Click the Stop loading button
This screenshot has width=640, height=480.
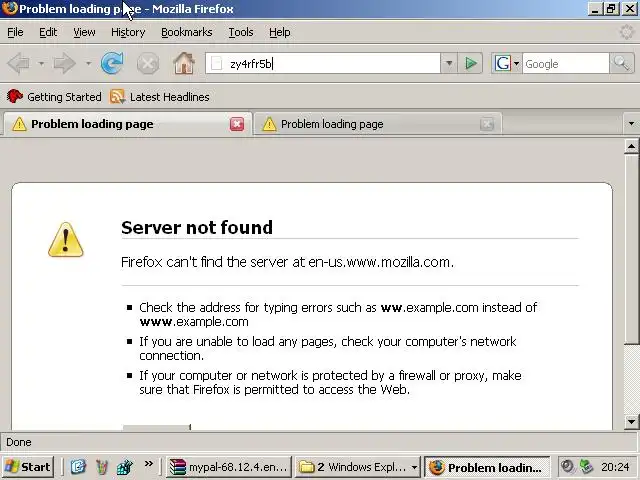tap(148, 64)
